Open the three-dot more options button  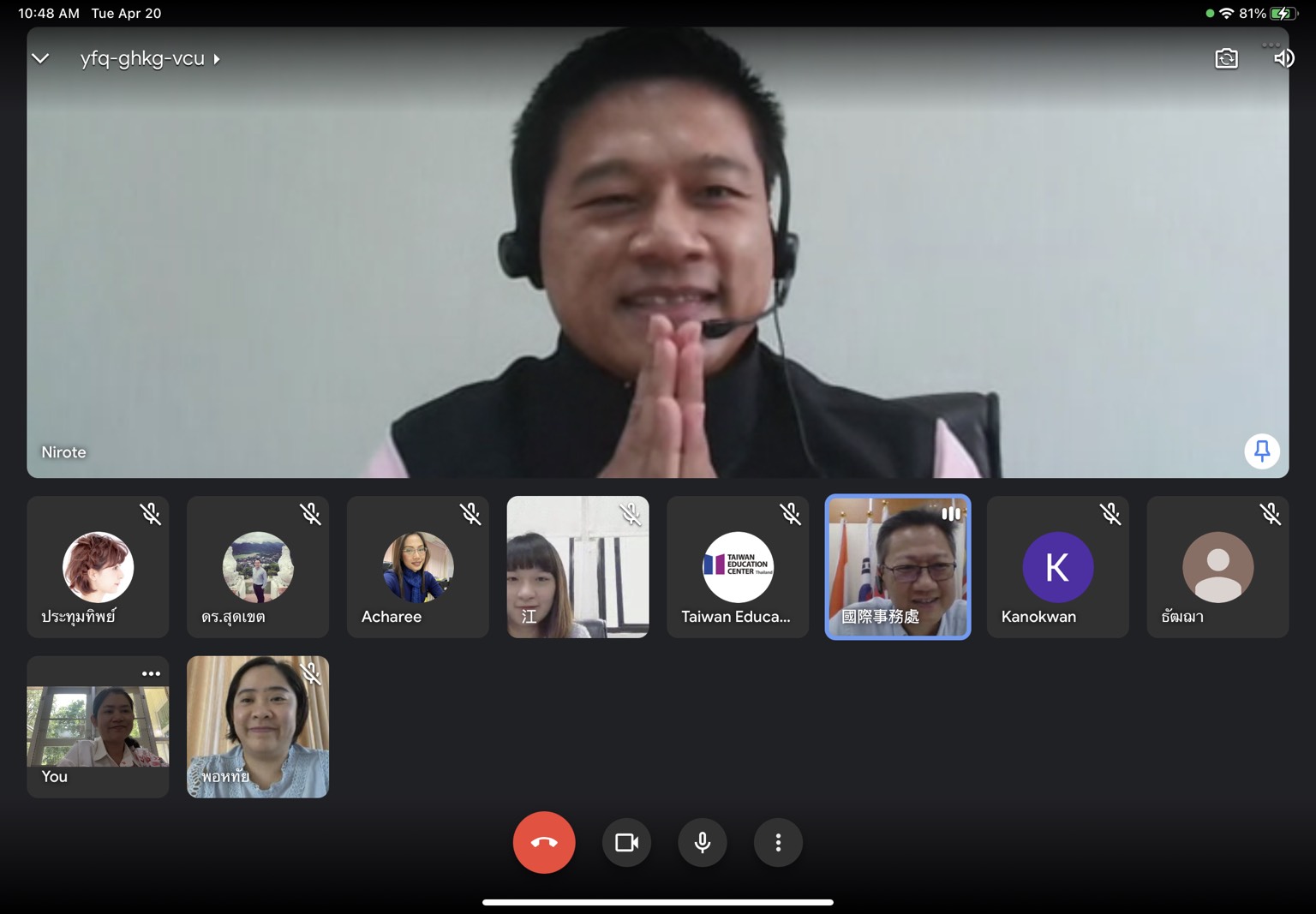pyautogui.click(x=777, y=843)
